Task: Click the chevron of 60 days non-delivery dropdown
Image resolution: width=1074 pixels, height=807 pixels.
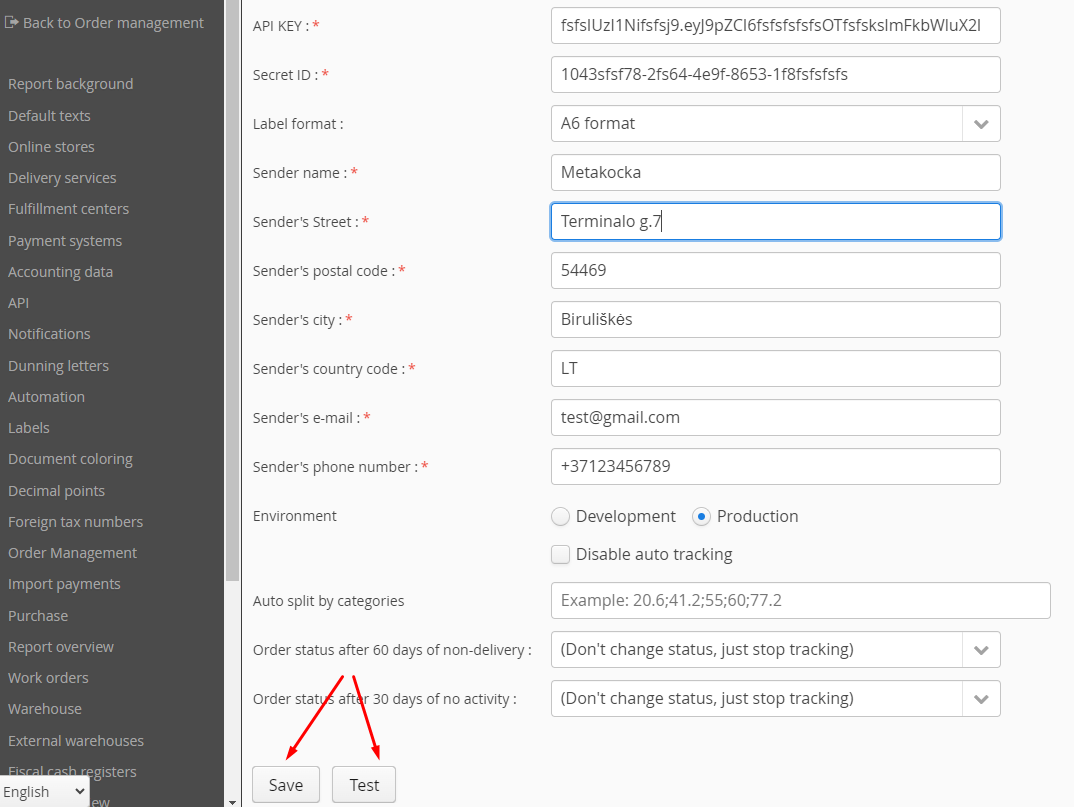Action: click(x=981, y=650)
